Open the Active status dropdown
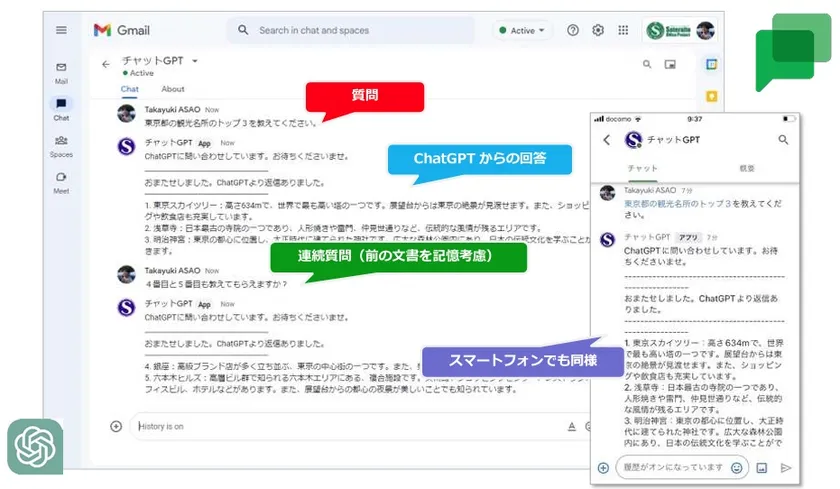This screenshot has width=840, height=489. pyautogui.click(x=522, y=31)
